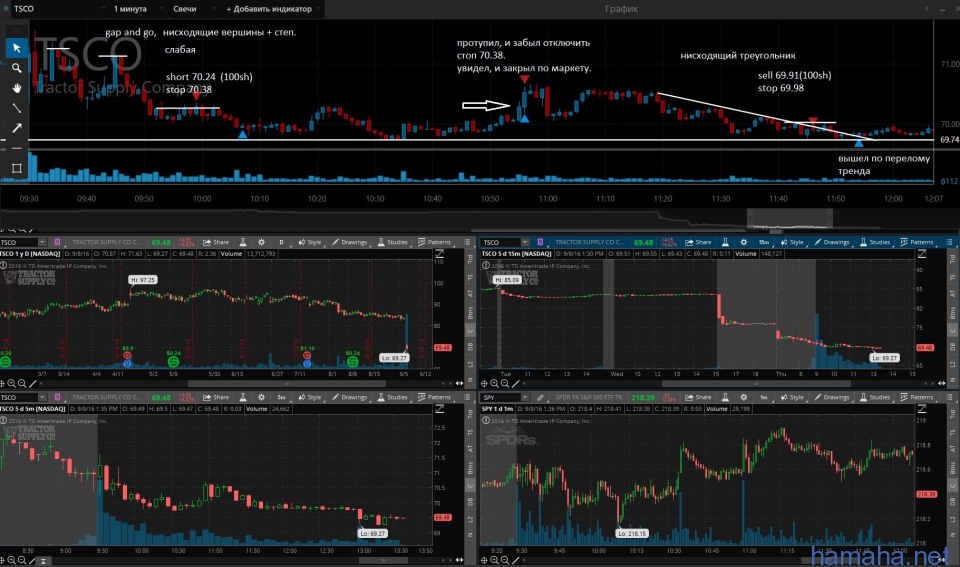Click chart scale icon at top-right of daily chart
The width and height of the screenshot is (960, 567).
(440, 254)
